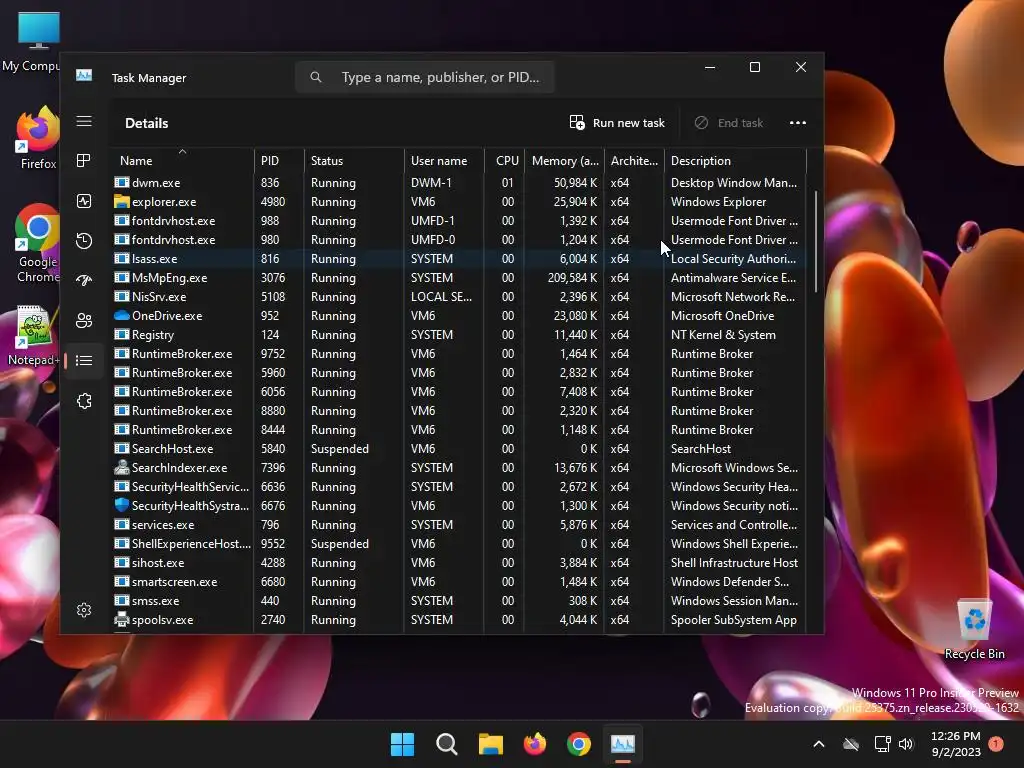Select RuntimeBroker.exe with PID 8444
1024x768 pixels.
click(460, 430)
